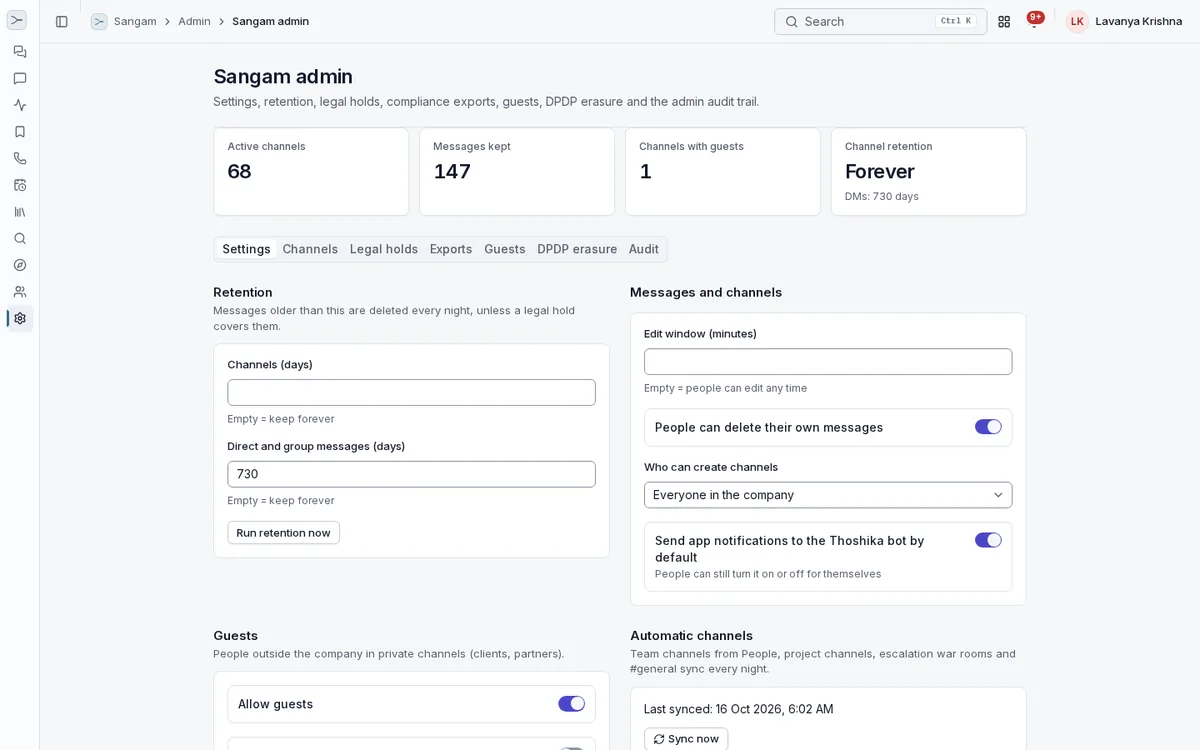Click the Run retention now button

point(283,533)
